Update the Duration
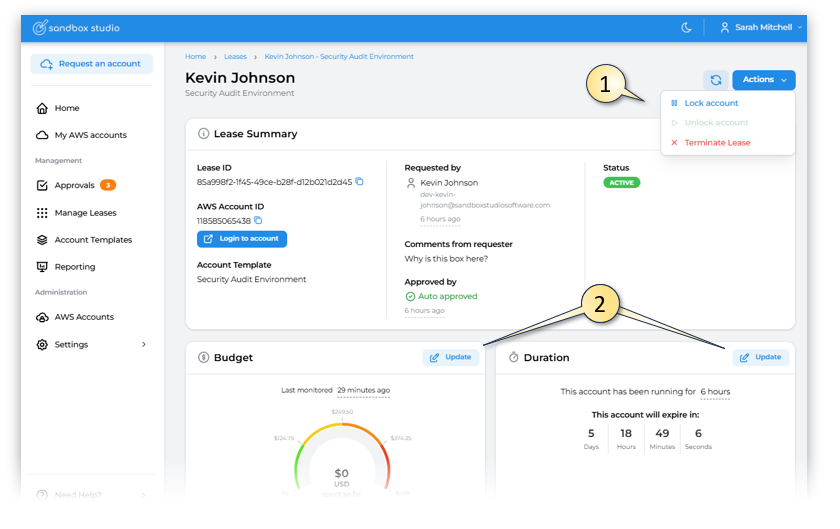Screen dimensions: 840x529 [x=761, y=357]
